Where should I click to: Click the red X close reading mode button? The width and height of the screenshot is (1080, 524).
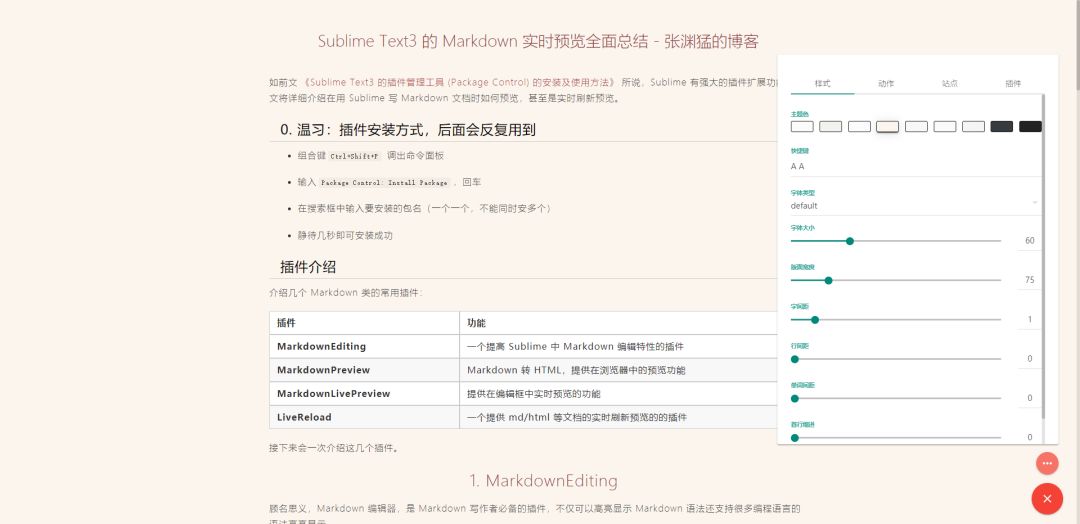pyautogui.click(x=1047, y=499)
